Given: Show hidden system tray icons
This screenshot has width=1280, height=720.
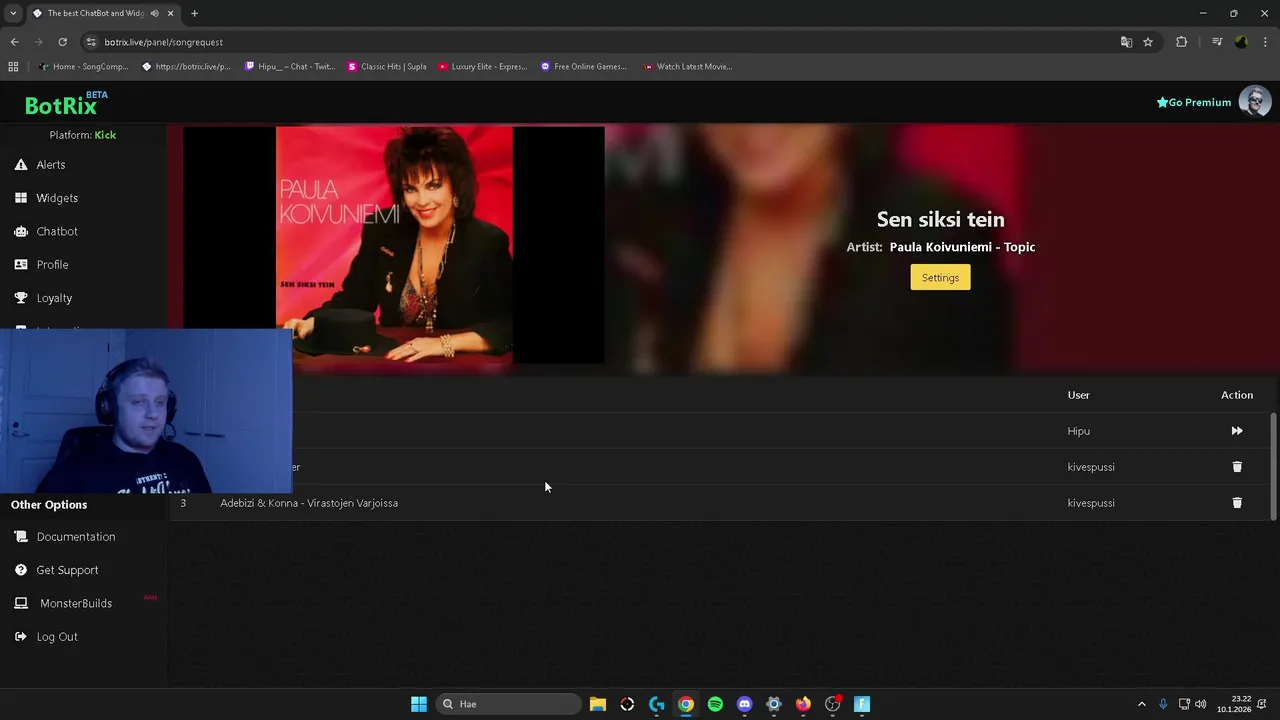Looking at the screenshot, I should 1142,704.
